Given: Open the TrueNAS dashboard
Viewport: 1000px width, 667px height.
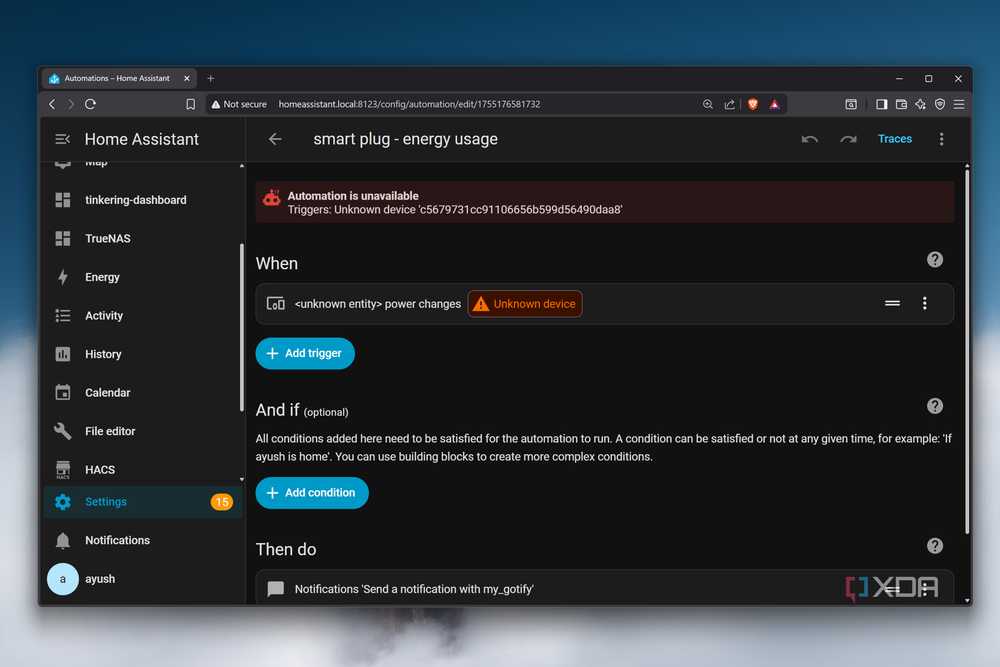Looking at the screenshot, I should (142, 238).
